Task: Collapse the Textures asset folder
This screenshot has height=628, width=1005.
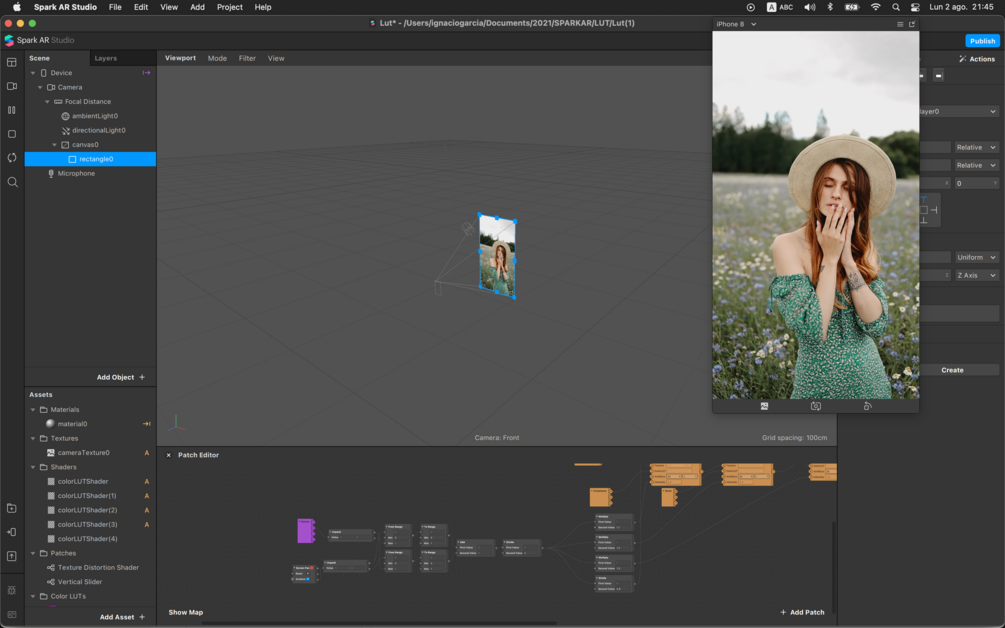Action: point(33,438)
